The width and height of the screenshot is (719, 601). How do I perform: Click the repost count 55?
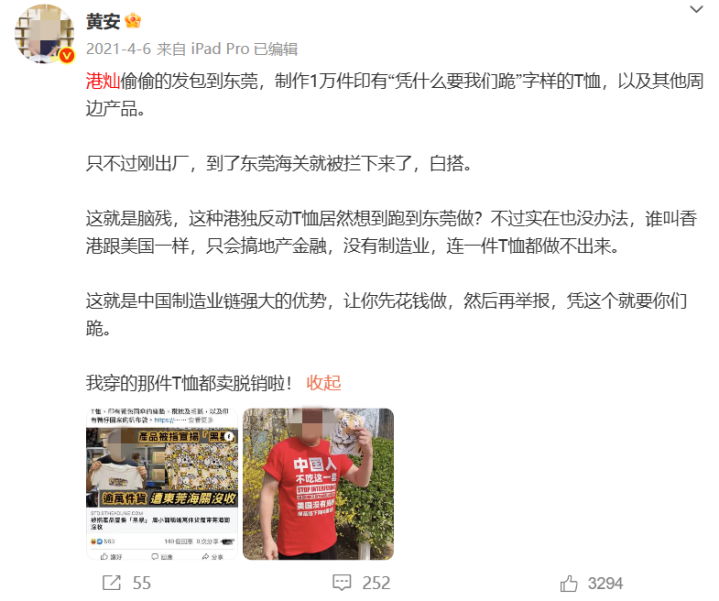click(142, 583)
